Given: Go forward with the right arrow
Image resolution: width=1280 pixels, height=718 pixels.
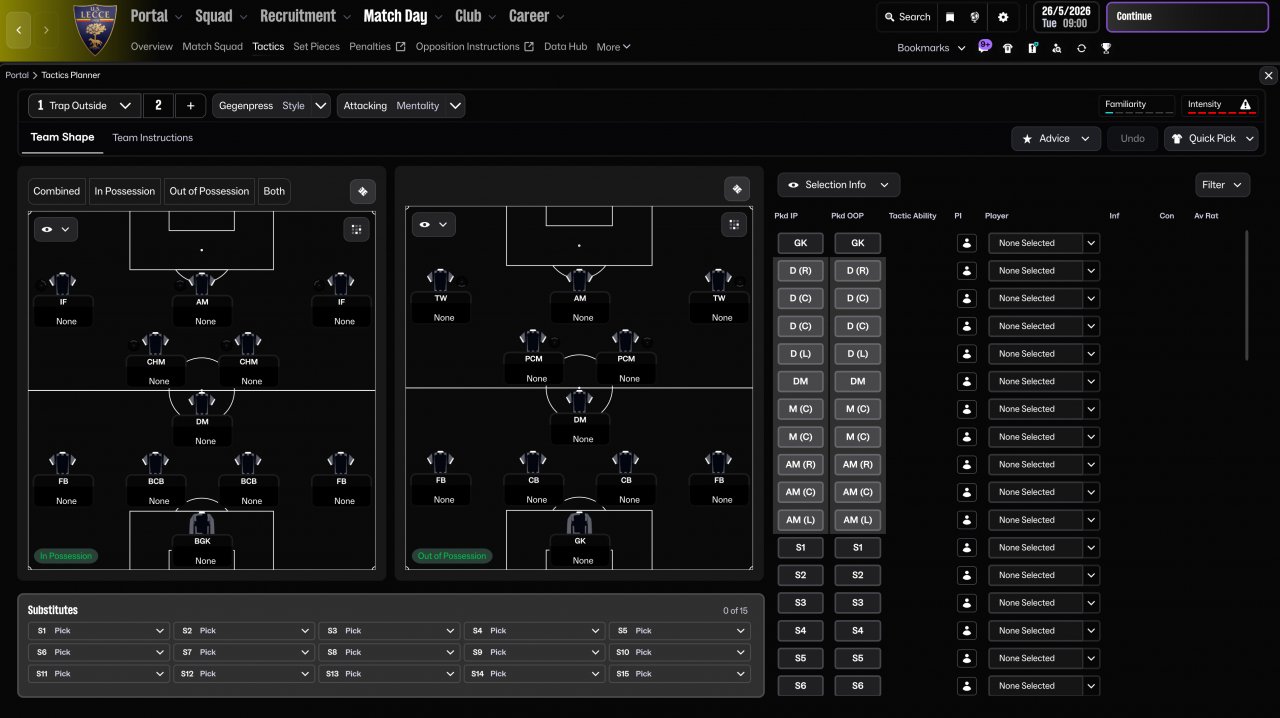Looking at the screenshot, I should click(46, 30).
